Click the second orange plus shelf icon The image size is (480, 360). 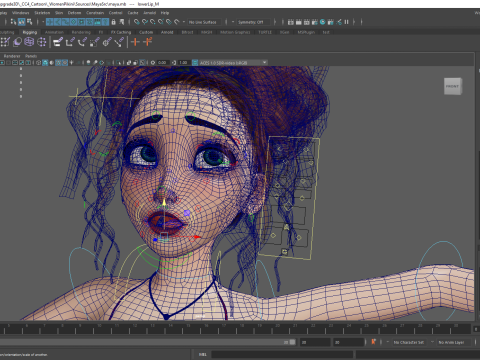[147, 42]
